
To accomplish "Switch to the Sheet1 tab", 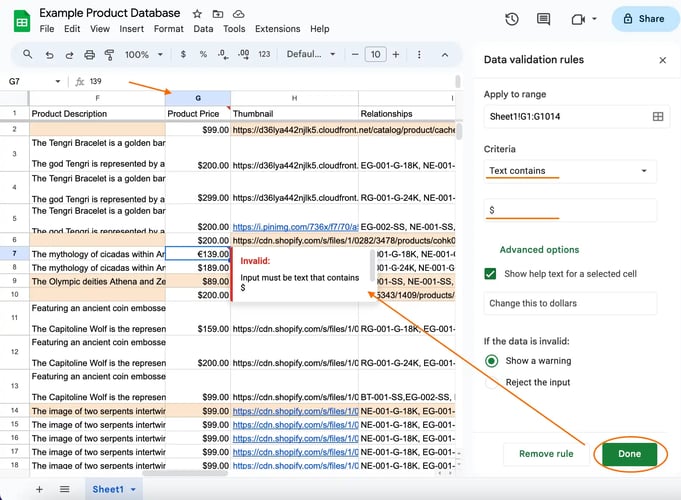I will 108,489.
